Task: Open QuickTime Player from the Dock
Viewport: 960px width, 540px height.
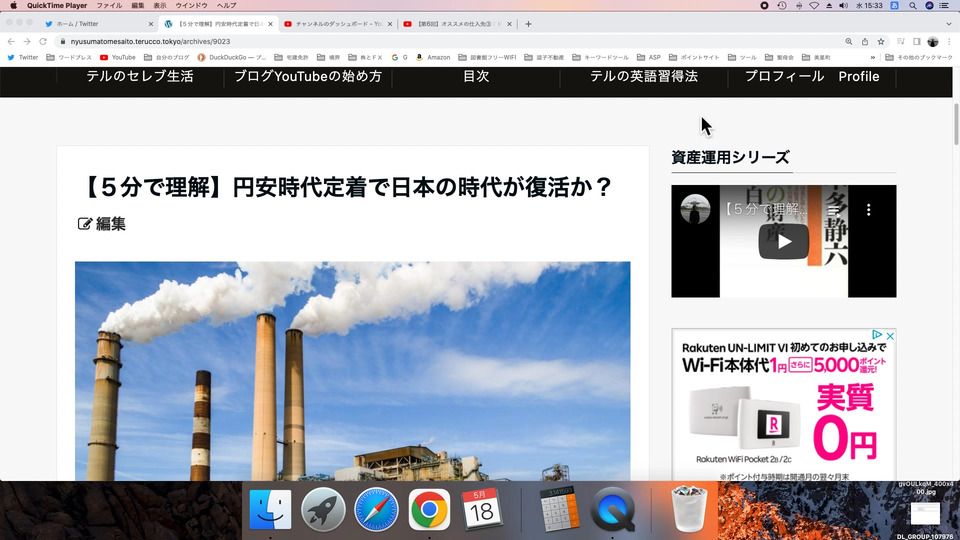Action: pyautogui.click(x=612, y=509)
